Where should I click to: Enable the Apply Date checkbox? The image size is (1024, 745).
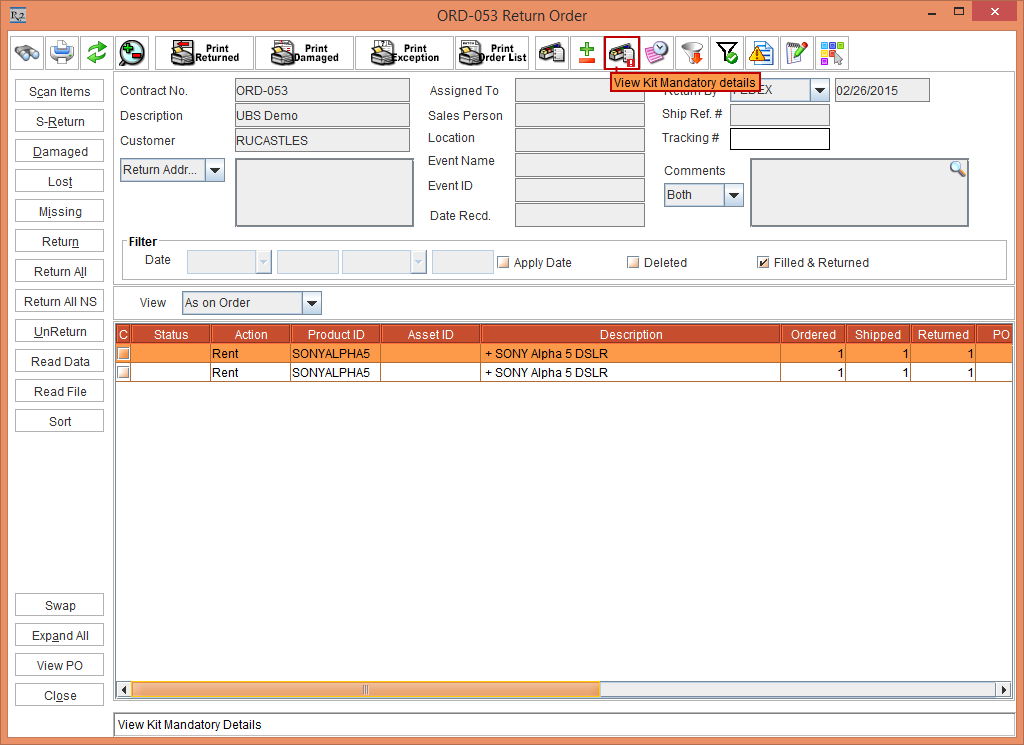[x=502, y=261]
